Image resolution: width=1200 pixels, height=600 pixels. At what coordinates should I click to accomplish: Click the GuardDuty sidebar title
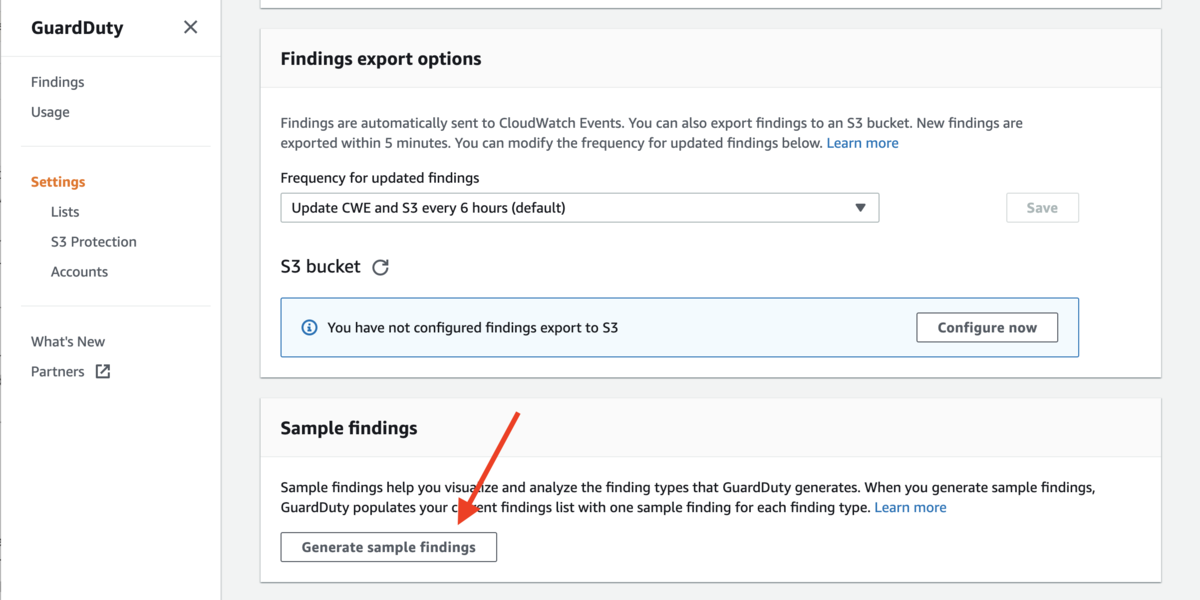[x=77, y=28]
